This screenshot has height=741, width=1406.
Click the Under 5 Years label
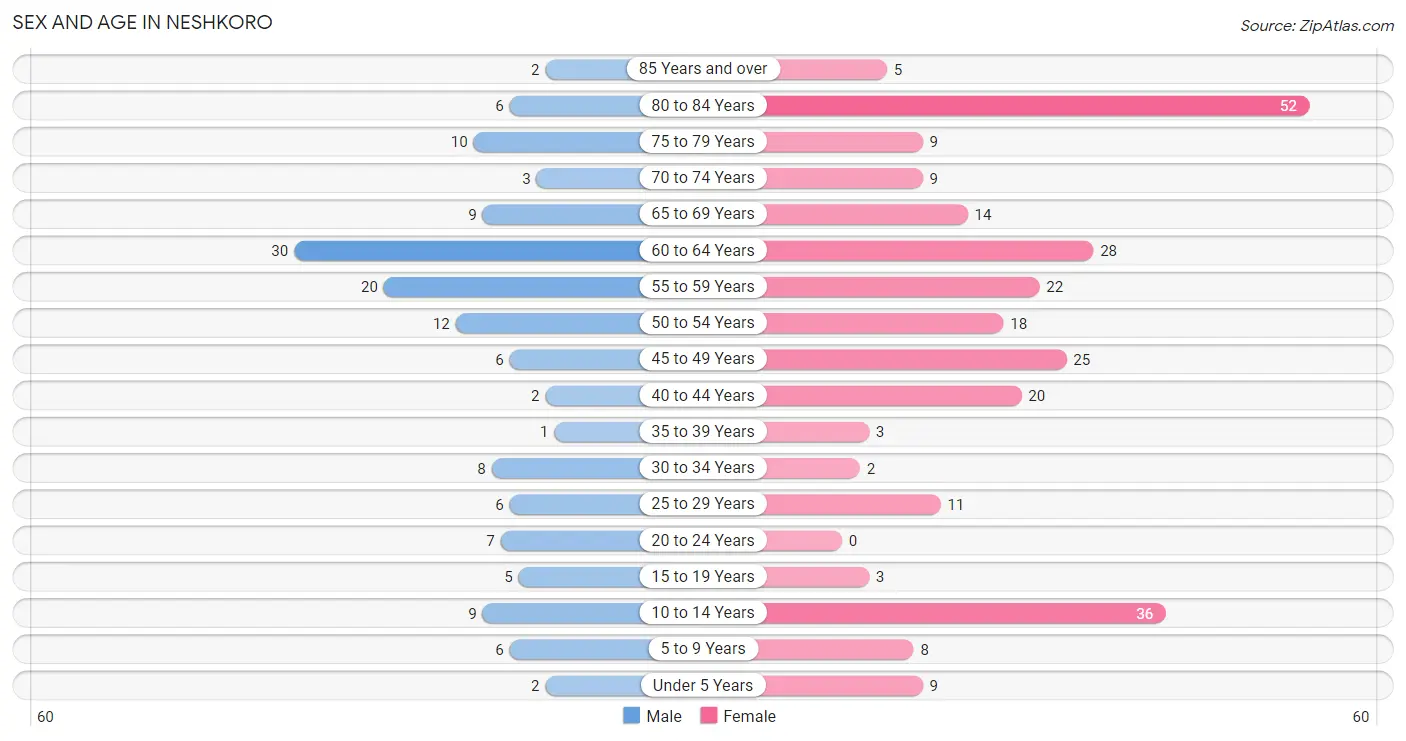(x=703, y=685)
